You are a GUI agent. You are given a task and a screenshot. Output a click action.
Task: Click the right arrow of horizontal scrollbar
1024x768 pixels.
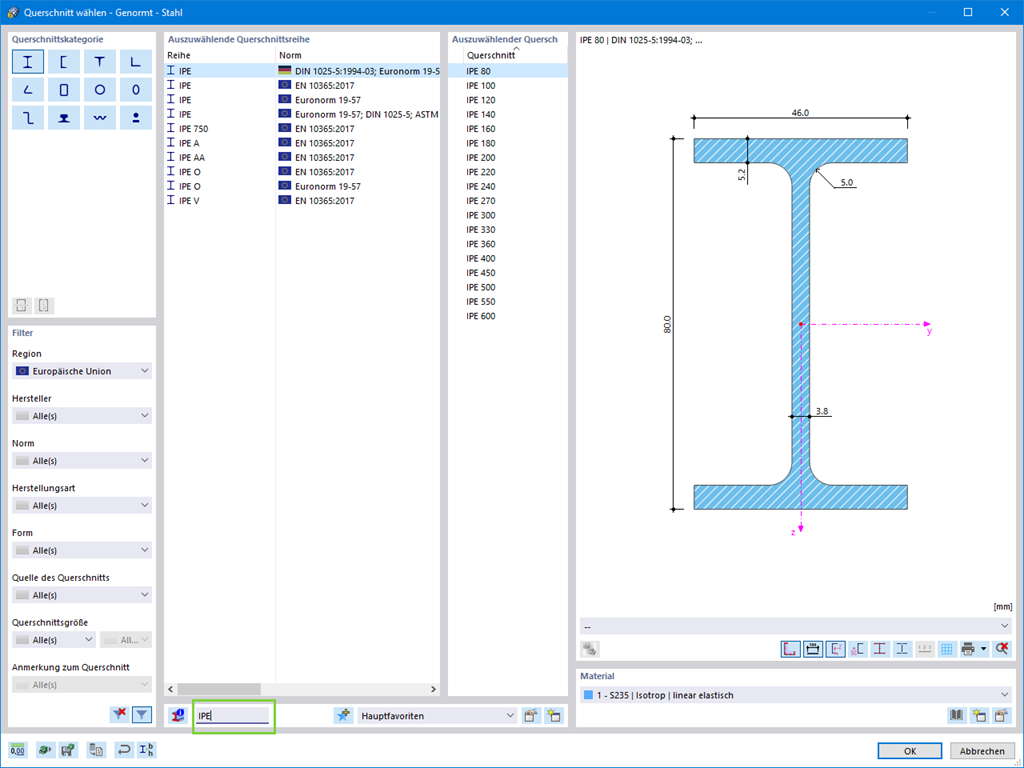click(x=433, y=689)
